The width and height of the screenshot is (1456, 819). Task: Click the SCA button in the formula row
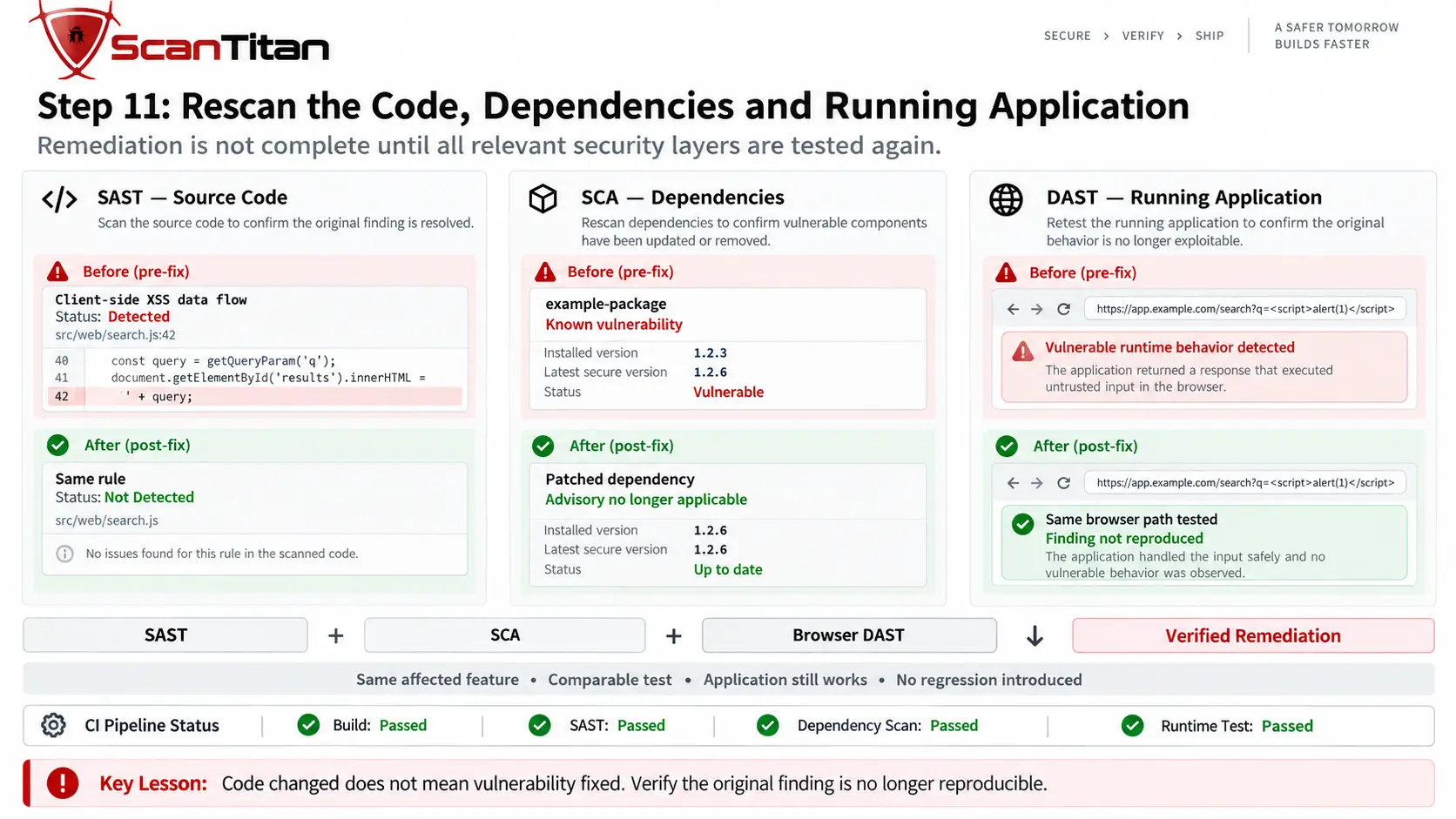[505, 635]
